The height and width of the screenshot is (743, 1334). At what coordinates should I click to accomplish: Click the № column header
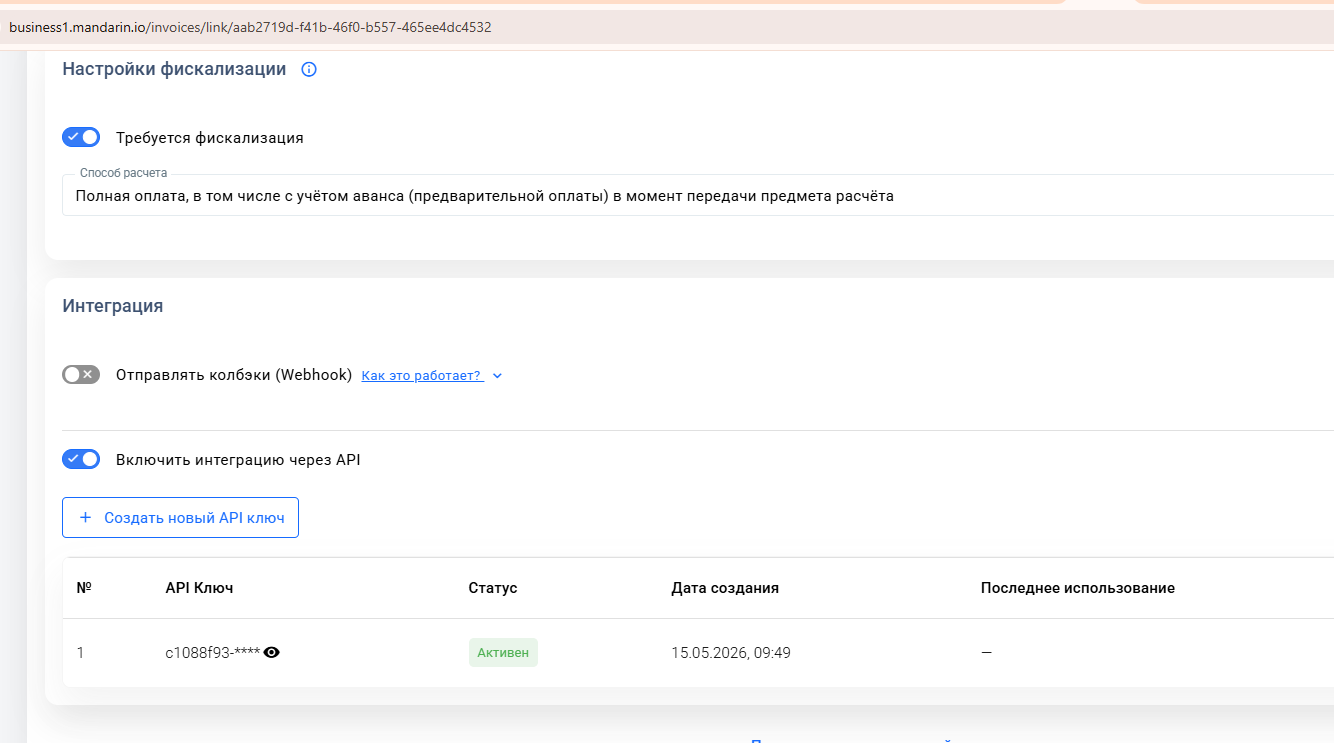coord(84,588)
